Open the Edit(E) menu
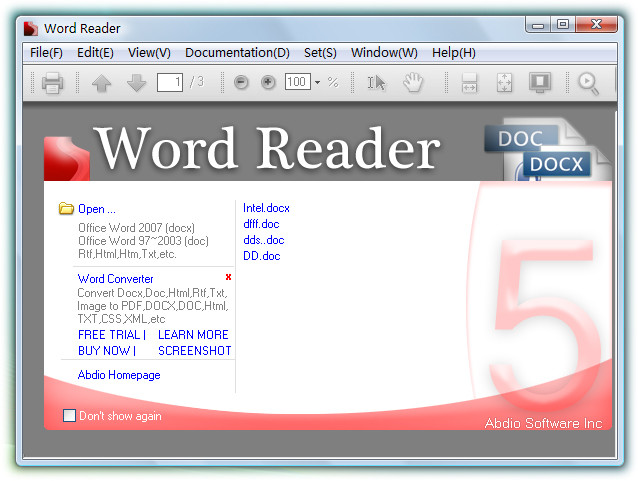638x481 pixels. 95,53
